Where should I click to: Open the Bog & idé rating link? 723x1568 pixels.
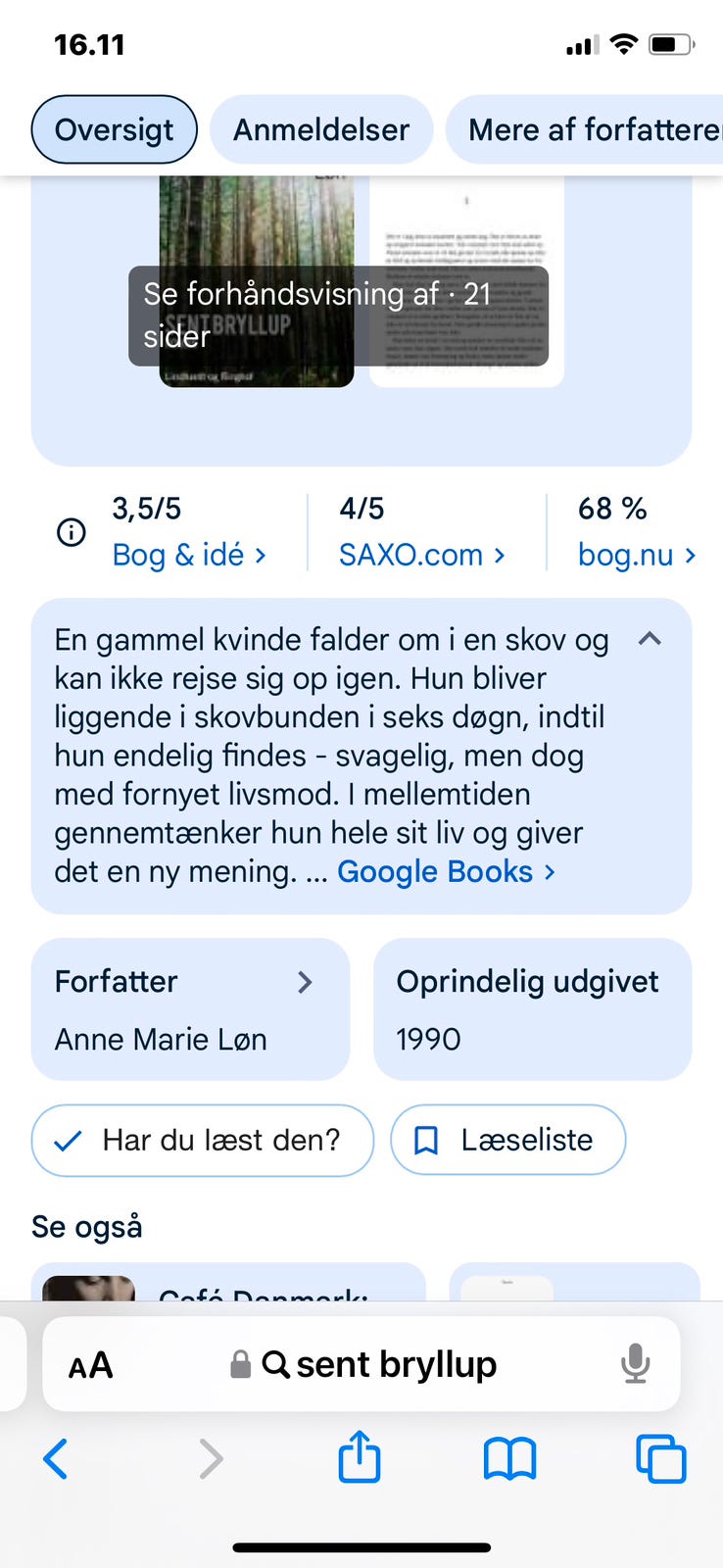(x=189, y=555)
